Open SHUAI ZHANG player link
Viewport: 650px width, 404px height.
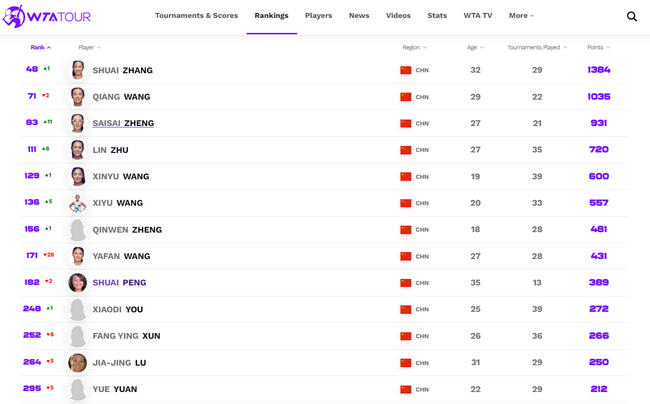[122, 70]
